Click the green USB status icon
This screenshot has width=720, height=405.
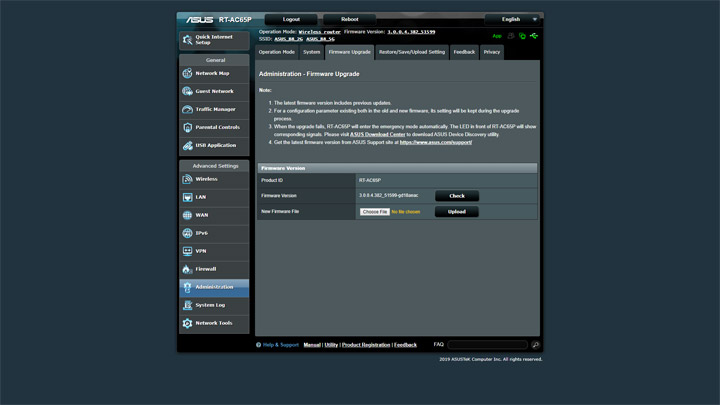[x=534, y=36]
